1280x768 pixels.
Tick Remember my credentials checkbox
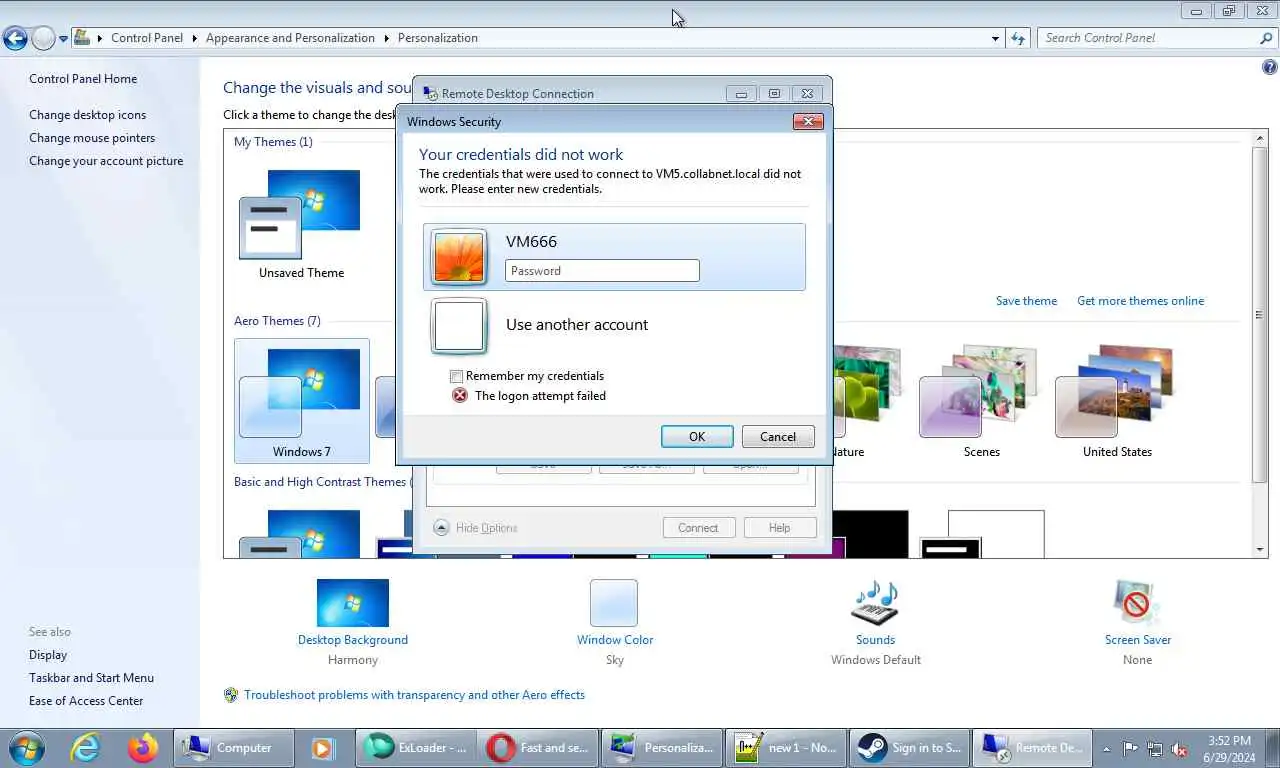coord(457,376)
